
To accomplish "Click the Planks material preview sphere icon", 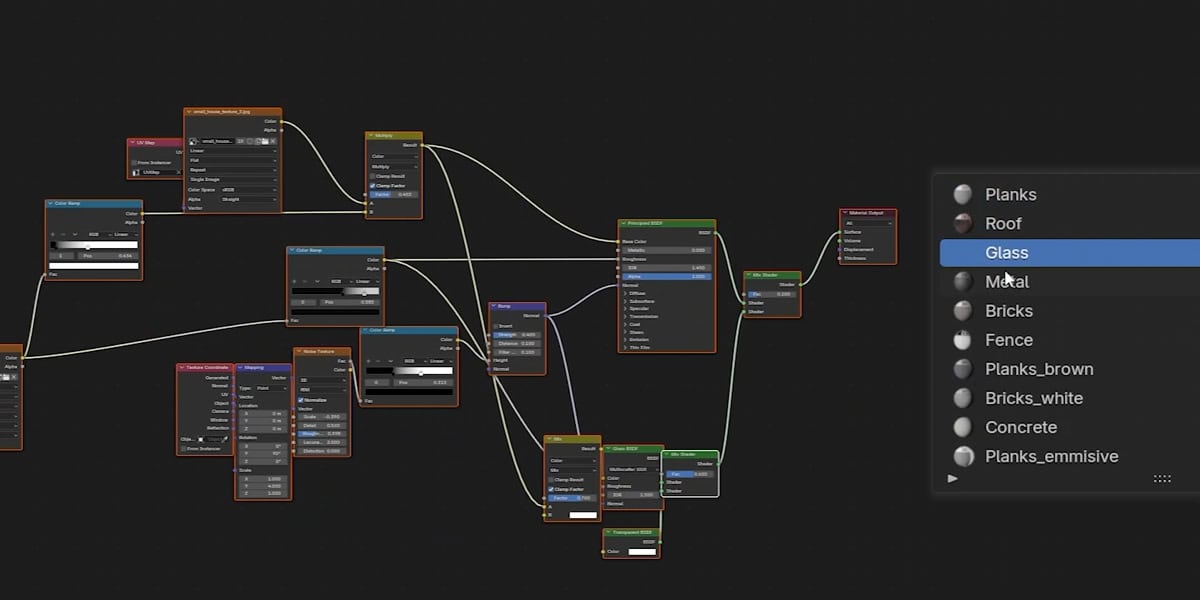I will (x=962, y=195).
